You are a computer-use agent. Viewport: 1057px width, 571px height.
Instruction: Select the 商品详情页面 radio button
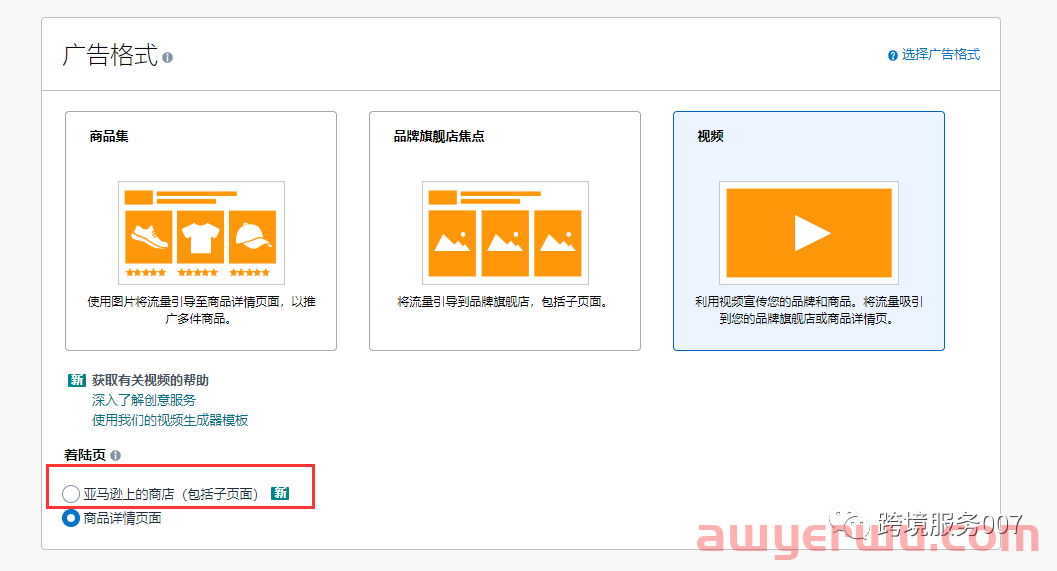[x=71, y=518]
